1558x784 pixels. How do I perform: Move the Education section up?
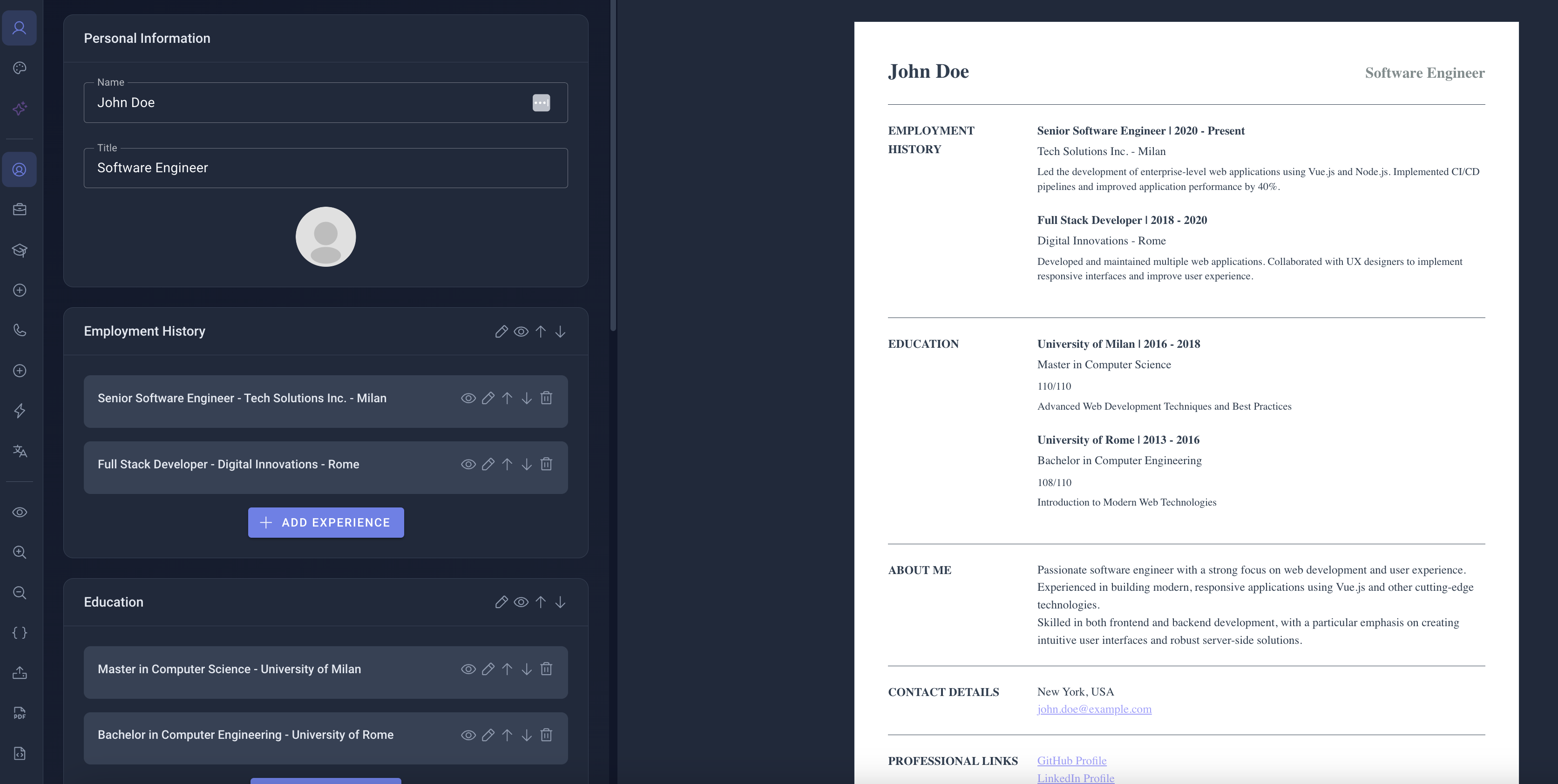[x=541, y=602]
